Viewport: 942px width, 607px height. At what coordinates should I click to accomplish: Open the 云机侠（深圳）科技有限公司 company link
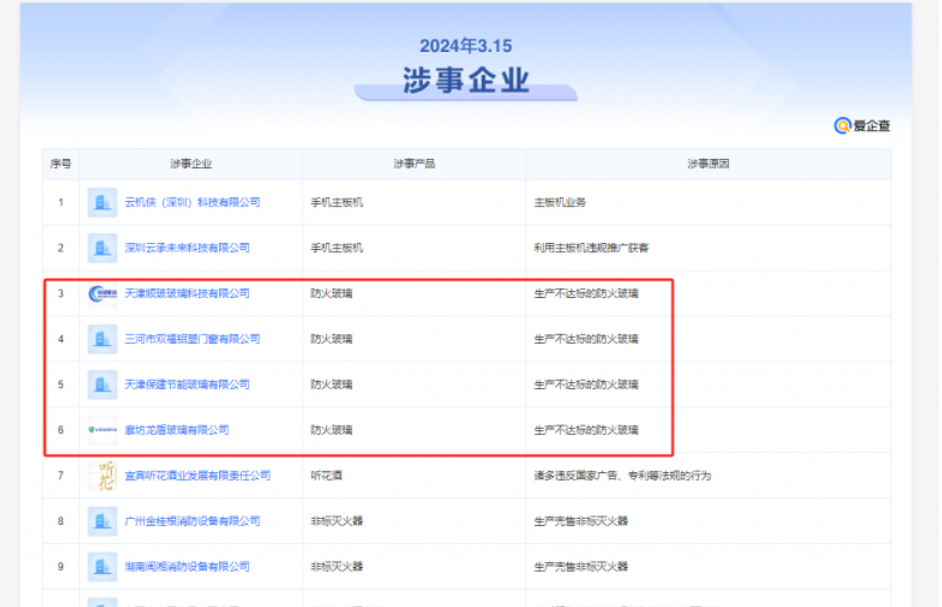tap(193, 202)
